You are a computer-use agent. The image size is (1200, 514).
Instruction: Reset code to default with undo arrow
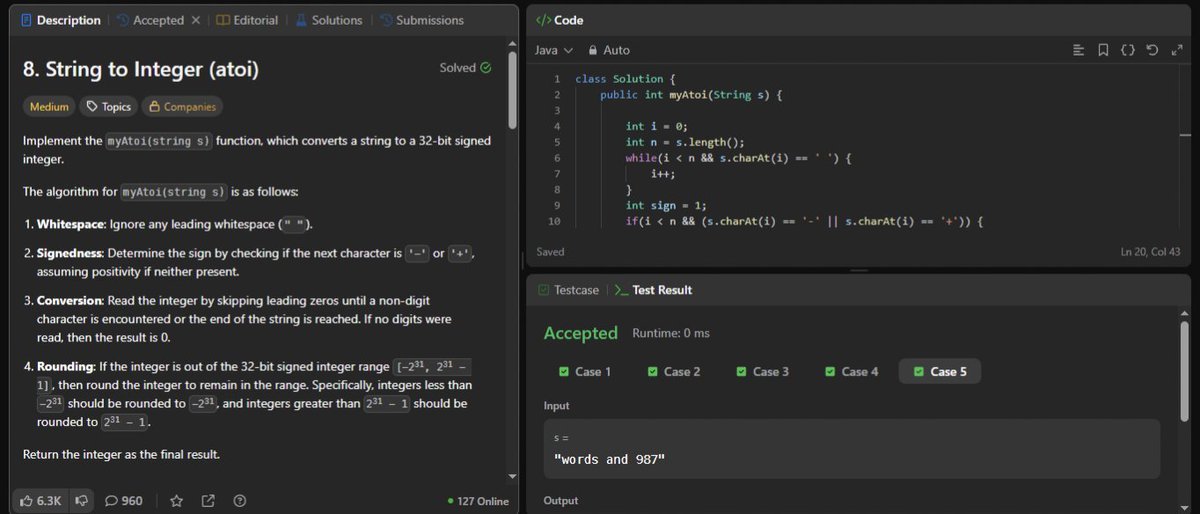coord(1152,49)
